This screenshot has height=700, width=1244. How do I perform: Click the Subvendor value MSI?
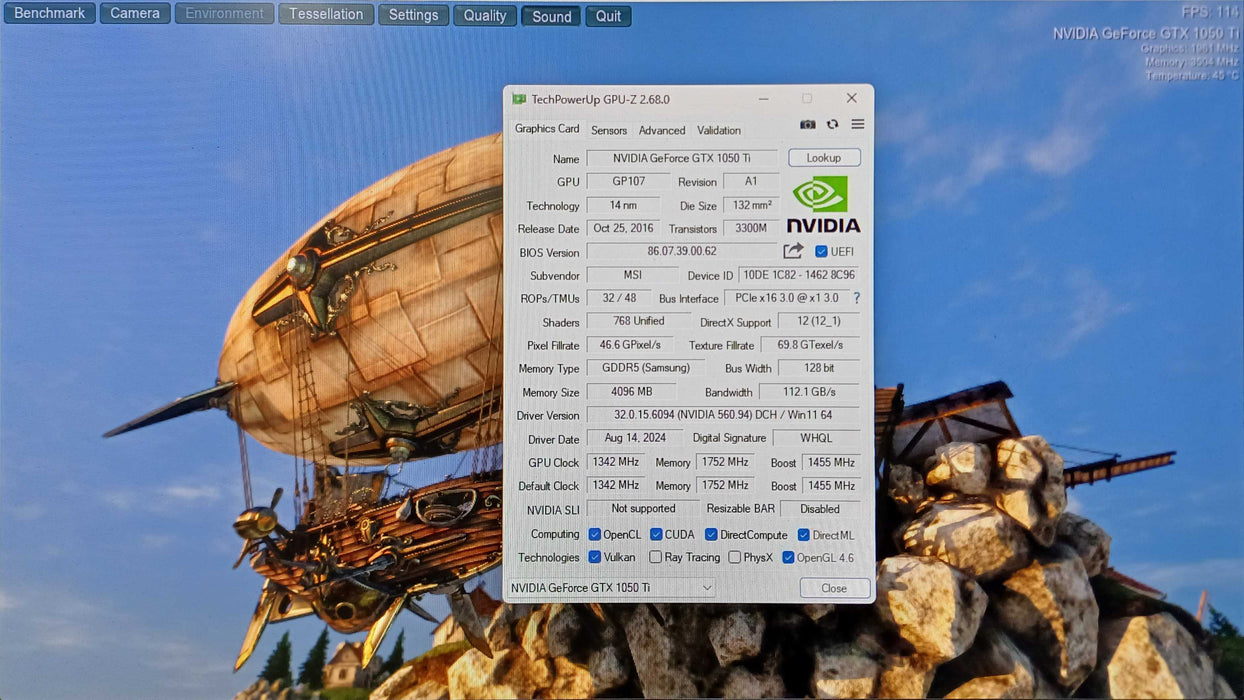pos(633,274)
